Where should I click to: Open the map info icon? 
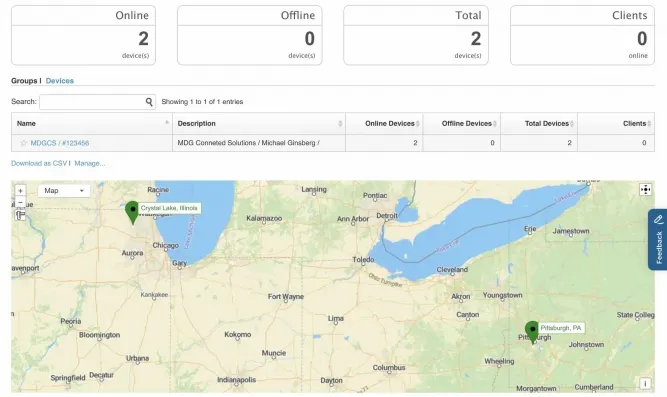click(645, 383)
